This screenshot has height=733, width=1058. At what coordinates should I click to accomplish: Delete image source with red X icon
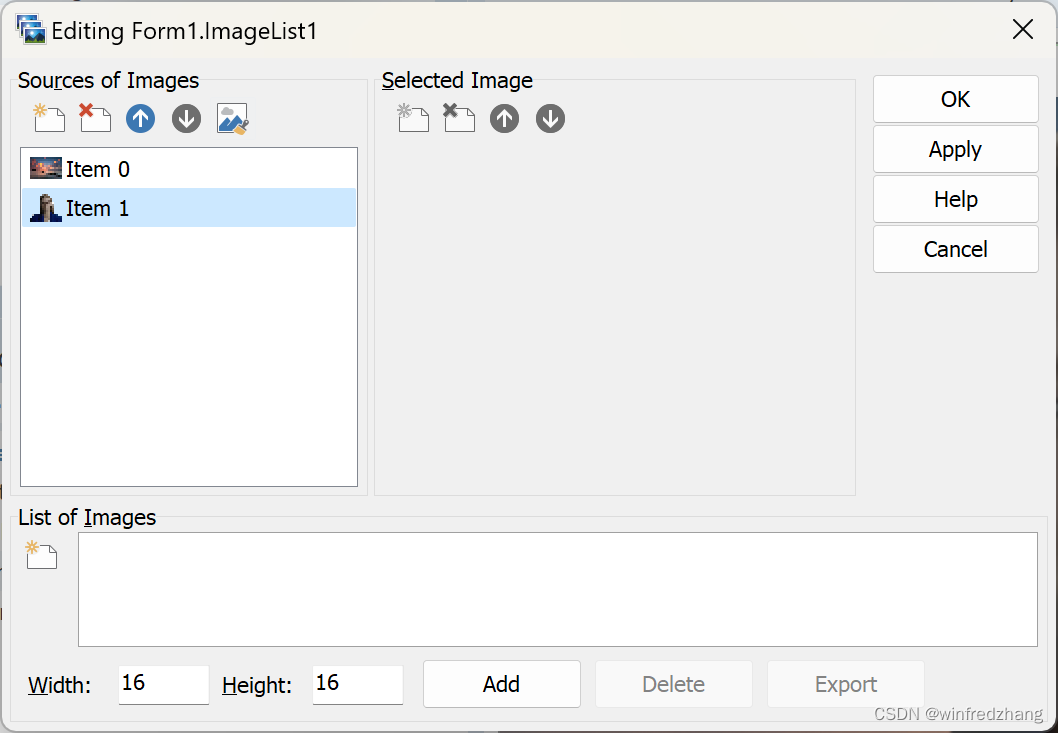click(x=95, y=119)
